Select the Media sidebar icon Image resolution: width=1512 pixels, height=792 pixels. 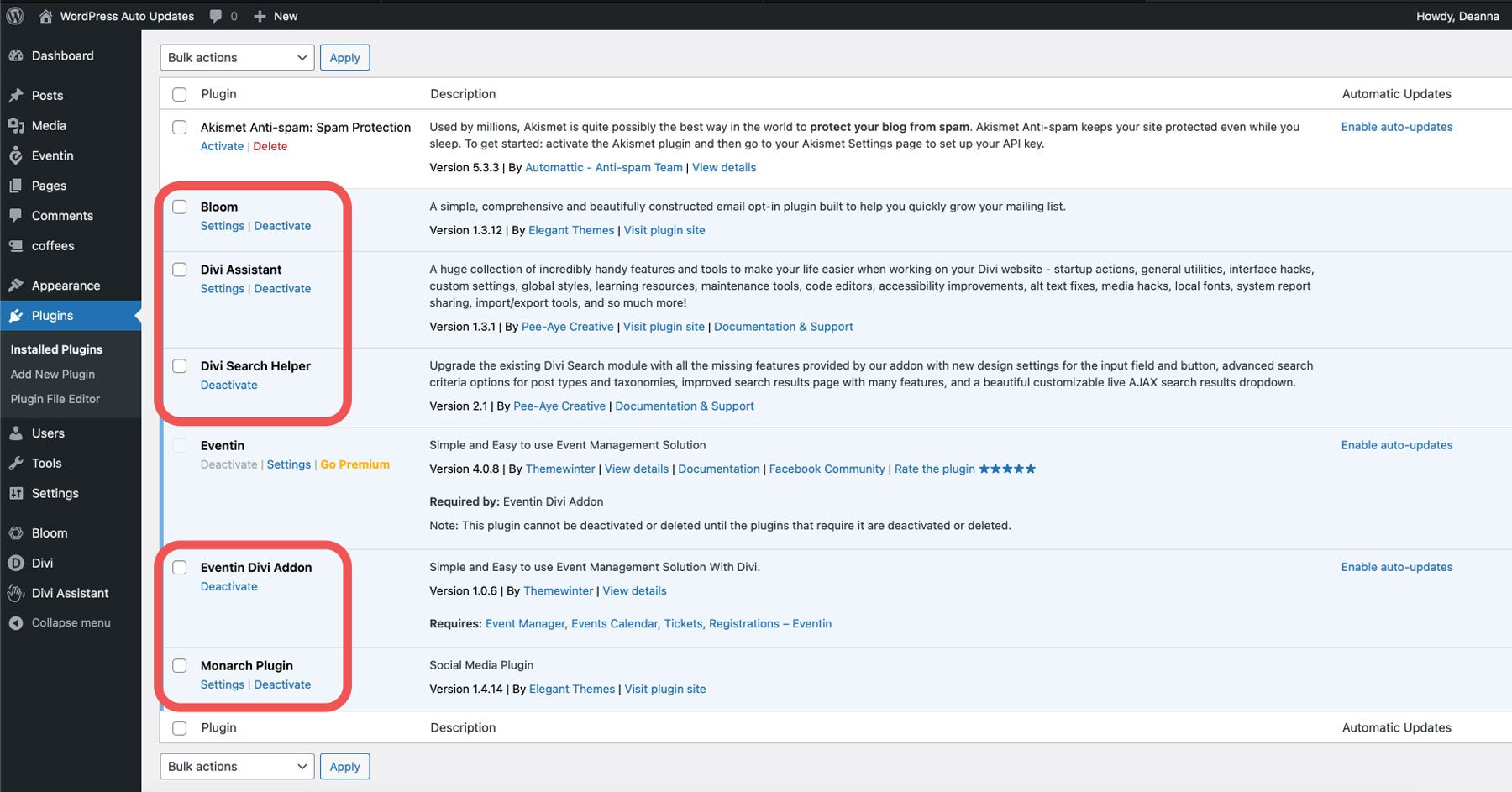[17, 125]
